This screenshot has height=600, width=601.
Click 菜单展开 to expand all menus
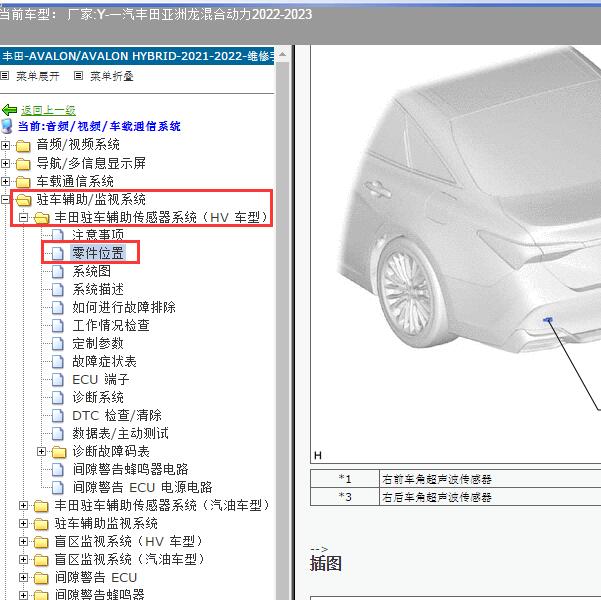[38, 76]
